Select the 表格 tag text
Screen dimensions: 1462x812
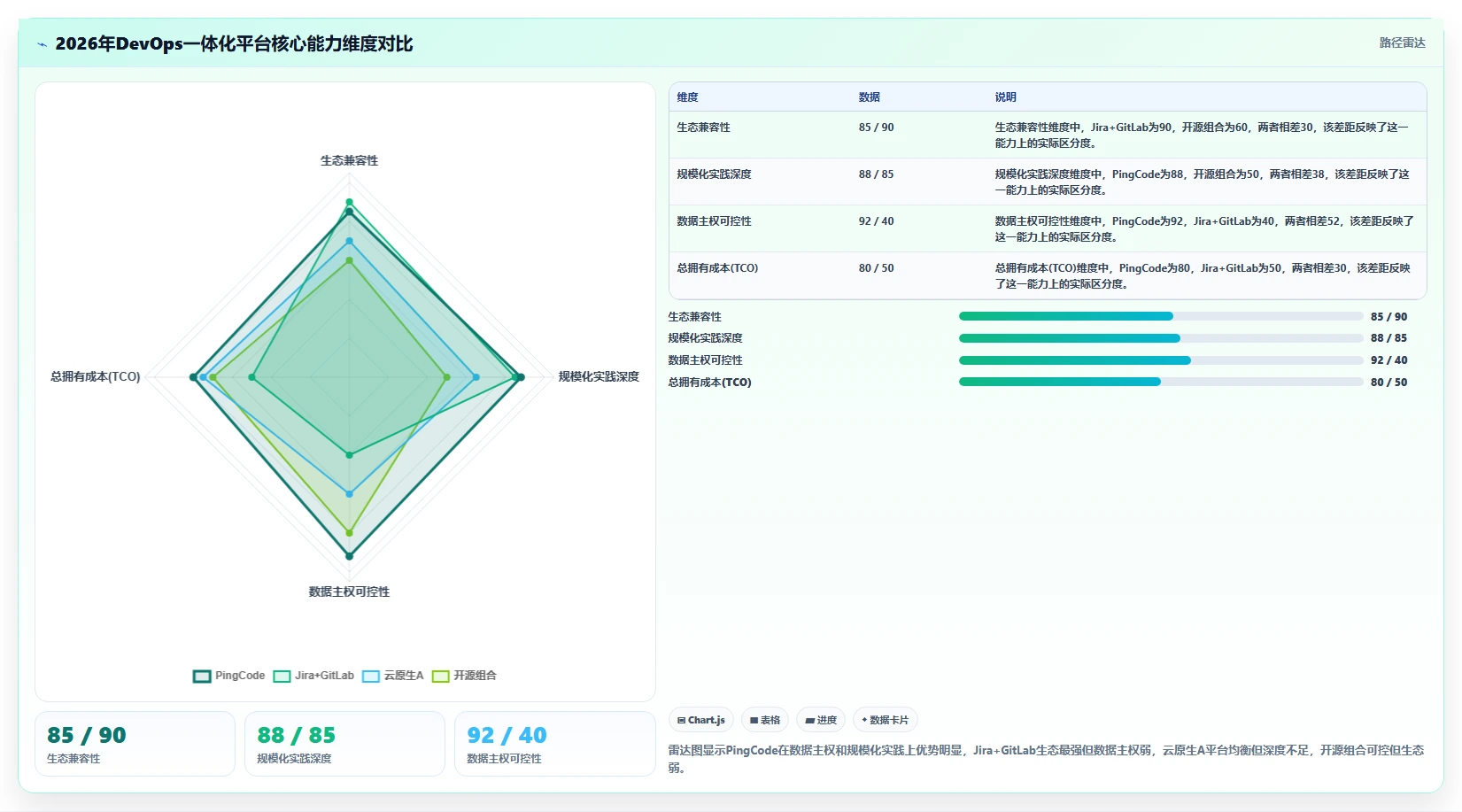pyautogui.click(x=770, y=720)
